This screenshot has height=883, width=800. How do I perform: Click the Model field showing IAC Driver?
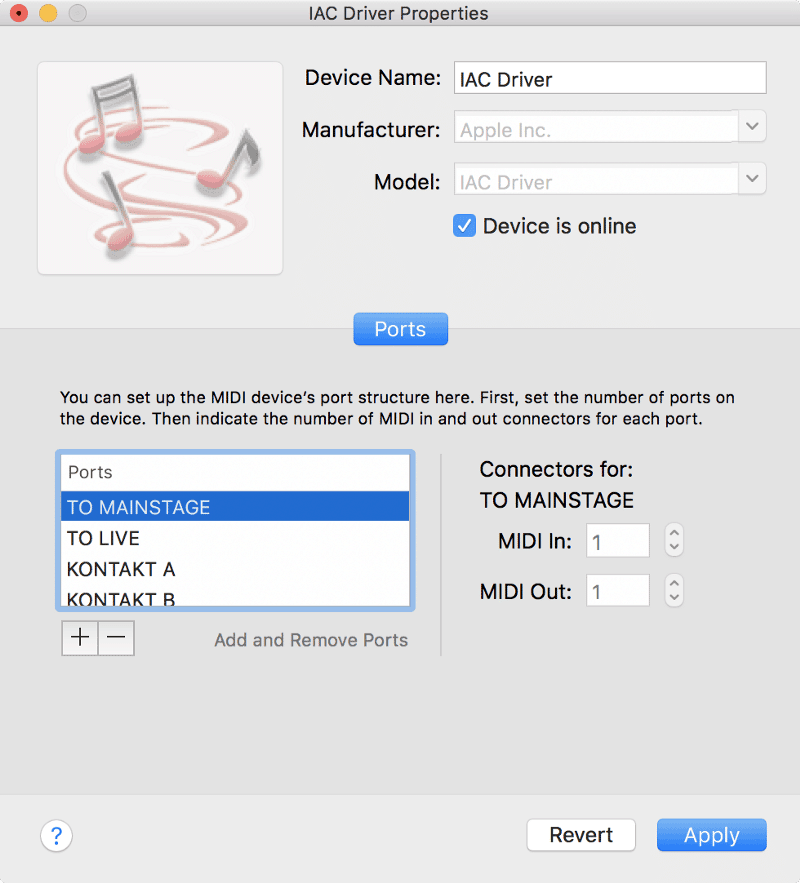[596, 181]
